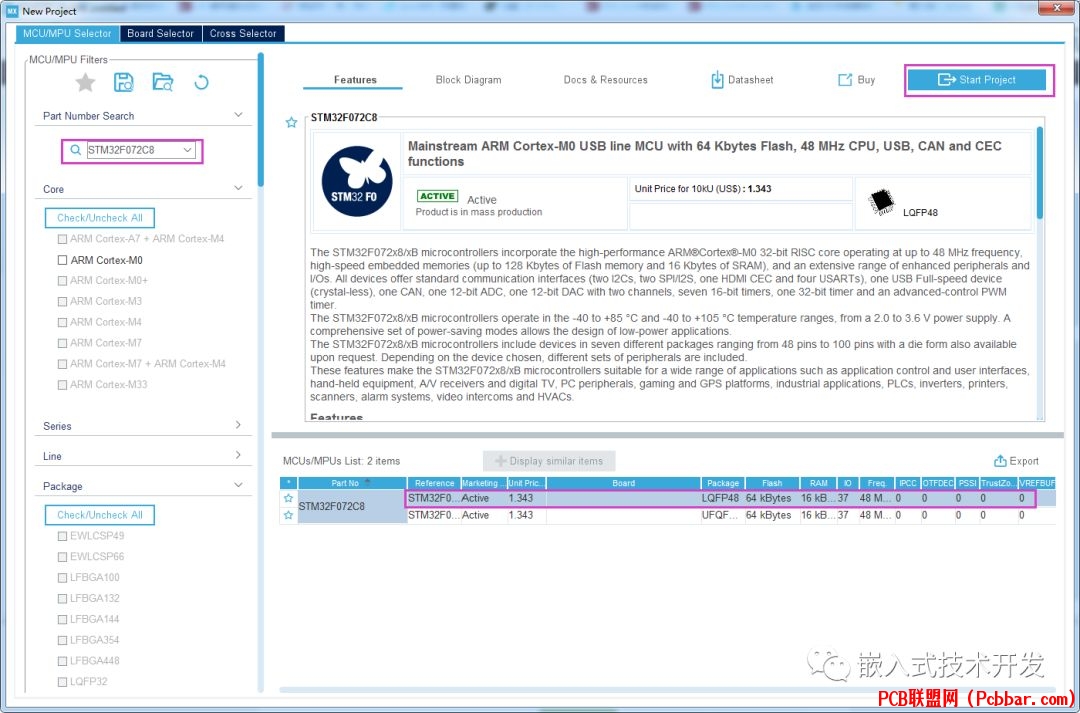This screenshot has height=713, width=1080.
Task: Click the filter panel vertical scrollbar
Action: coord(260,119)
